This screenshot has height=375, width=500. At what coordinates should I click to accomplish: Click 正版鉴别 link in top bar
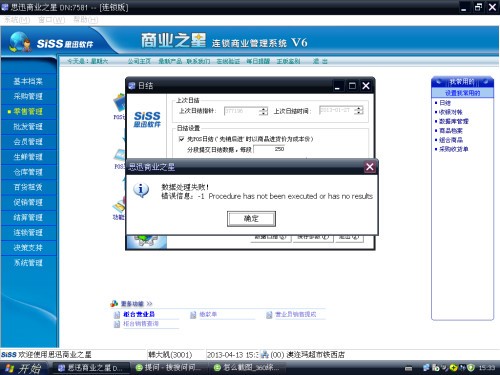click(288, 61)
